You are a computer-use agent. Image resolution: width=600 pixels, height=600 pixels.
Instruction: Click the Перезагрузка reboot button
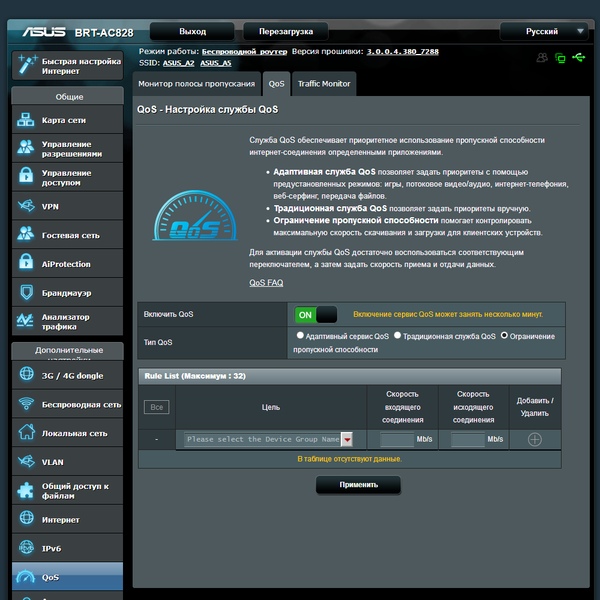[x=285, y=31]
